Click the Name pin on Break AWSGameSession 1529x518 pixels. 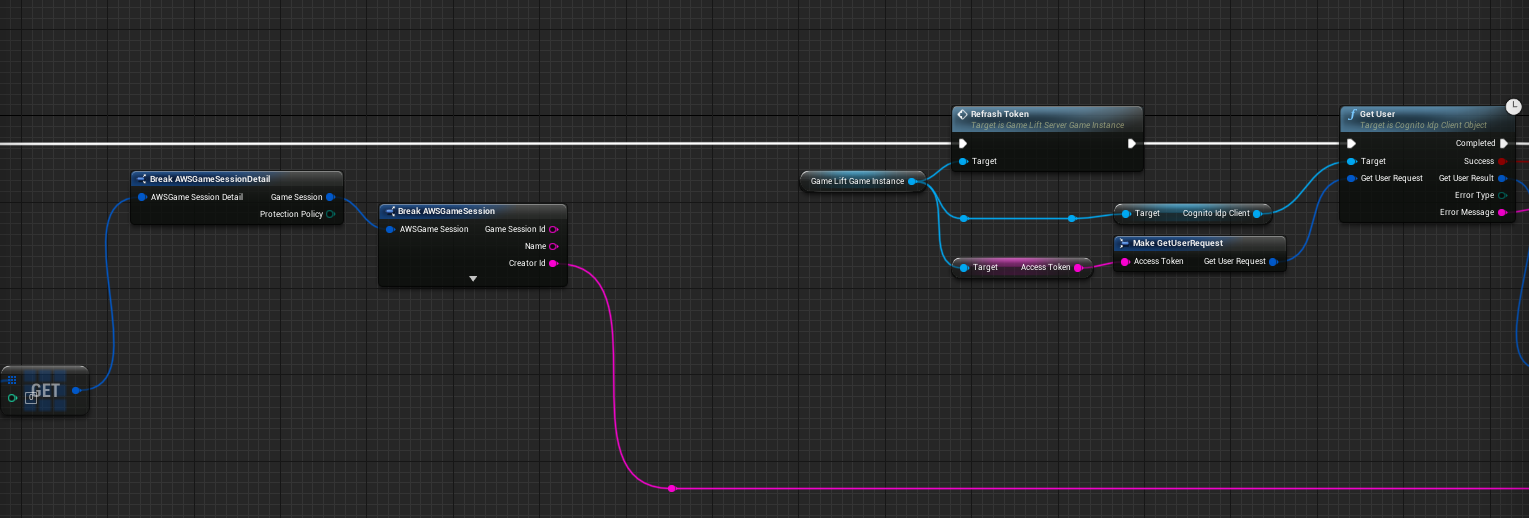tap(553, 246)
